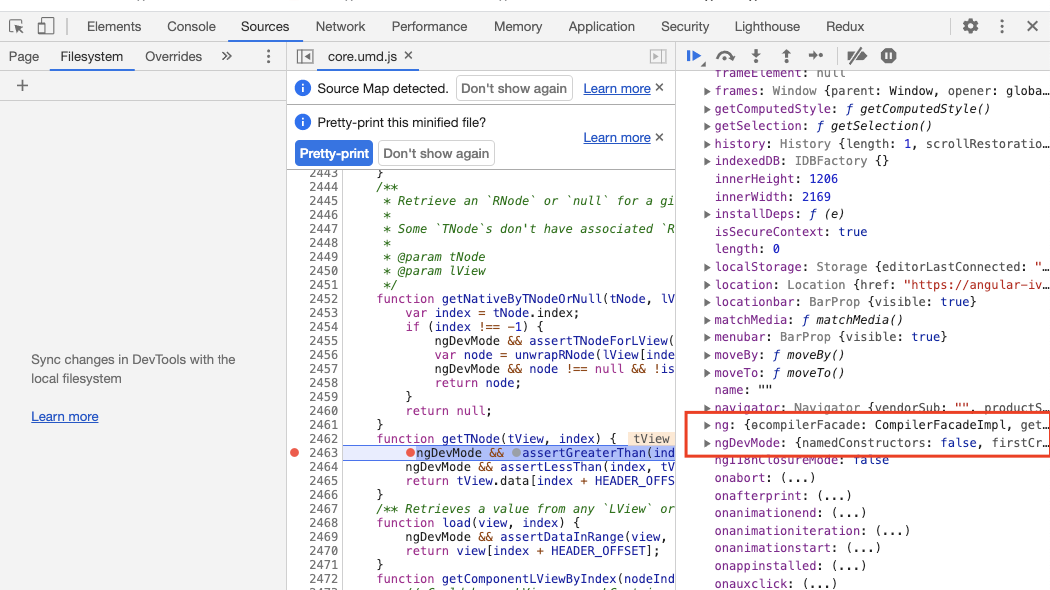Open DevTools settings gear
This screenshot has height=590, width=1050.
pos(970,26)
